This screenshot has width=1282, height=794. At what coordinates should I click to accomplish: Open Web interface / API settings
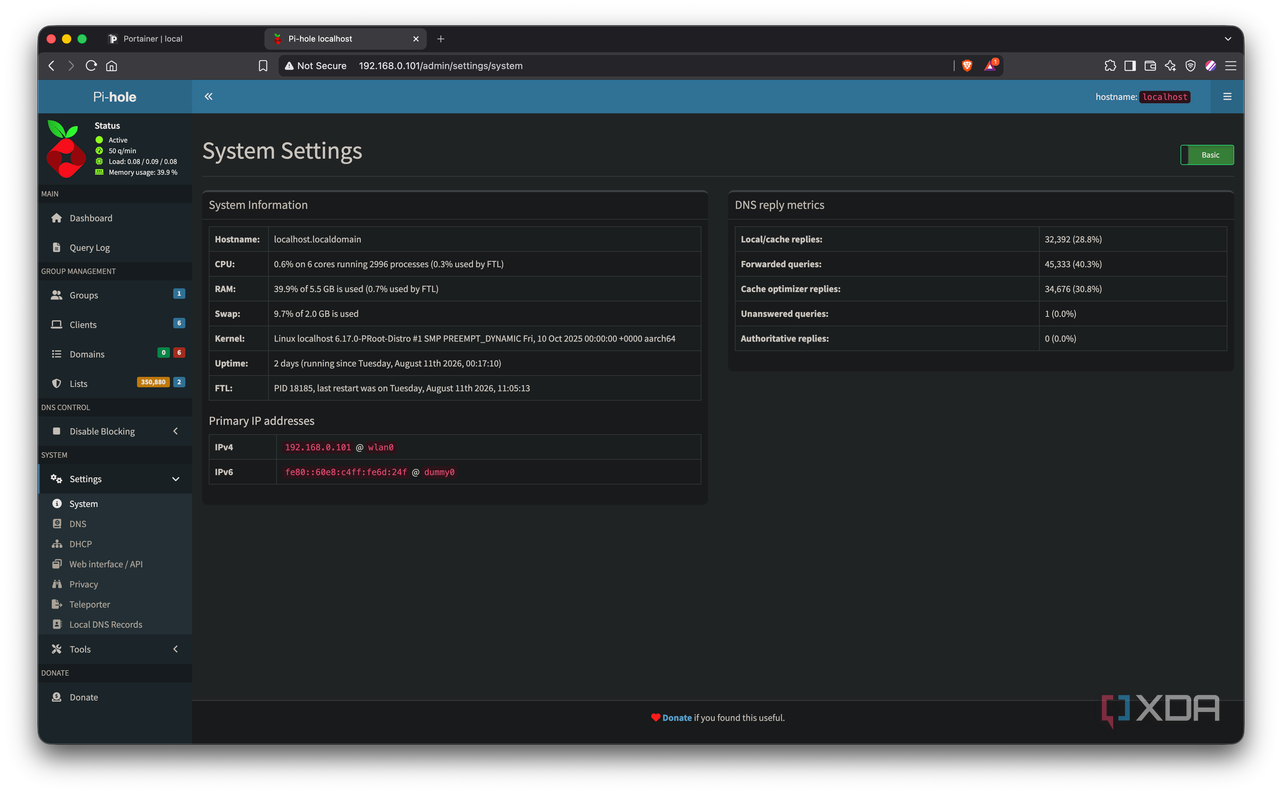click(x=106, y=564)
